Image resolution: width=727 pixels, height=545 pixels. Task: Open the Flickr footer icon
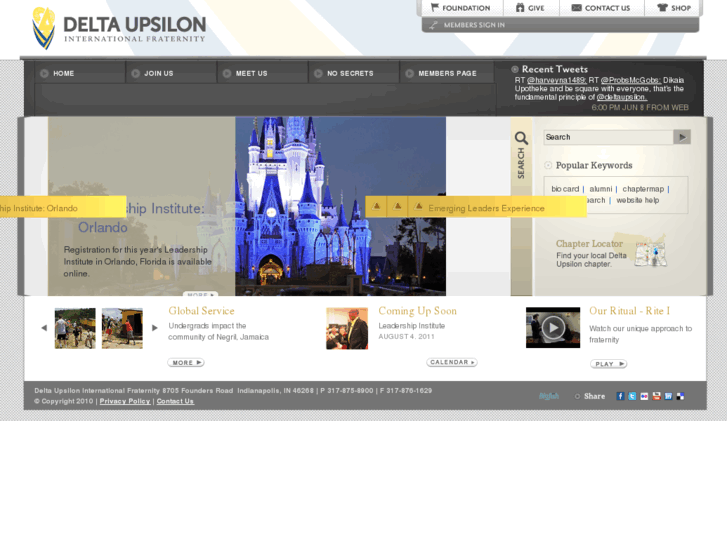click(x=644, y=396)
